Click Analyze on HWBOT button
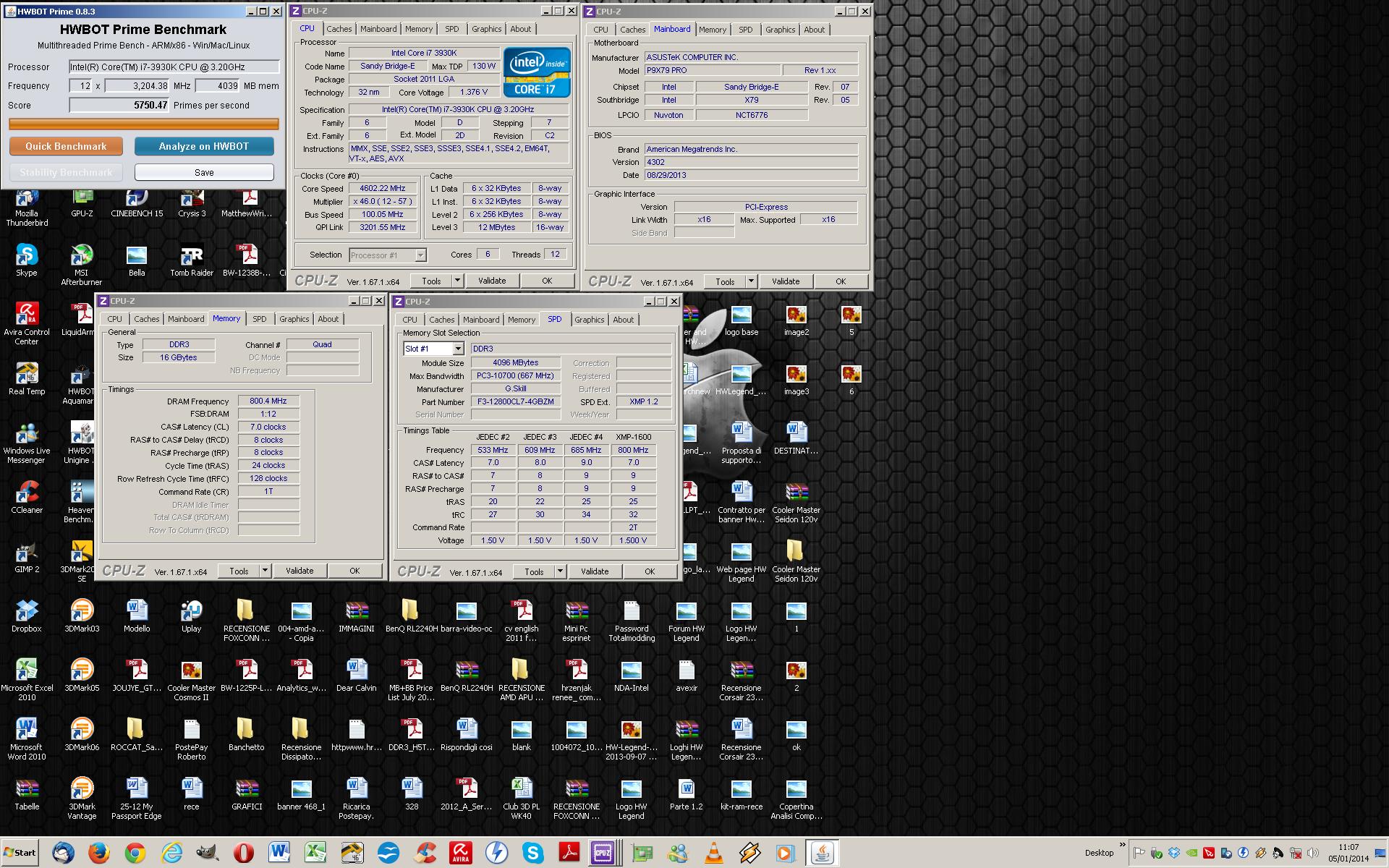 coord(204,146)
